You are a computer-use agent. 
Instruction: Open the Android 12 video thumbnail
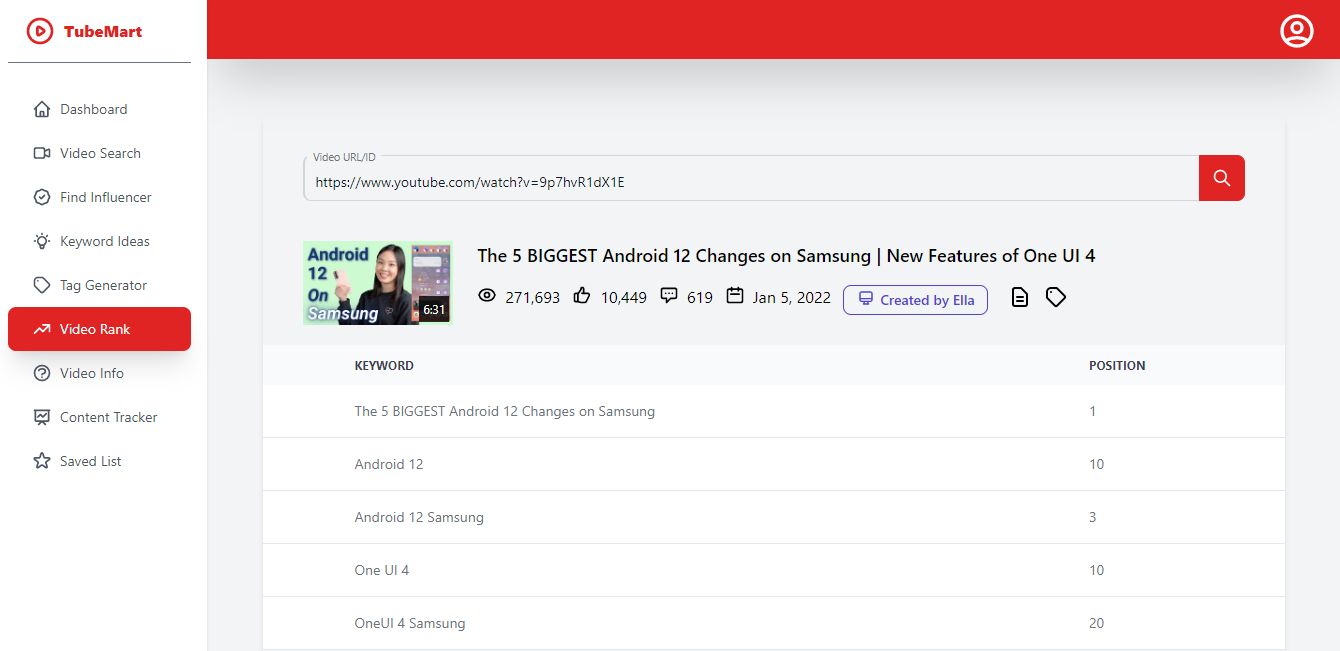coord(377,283)
